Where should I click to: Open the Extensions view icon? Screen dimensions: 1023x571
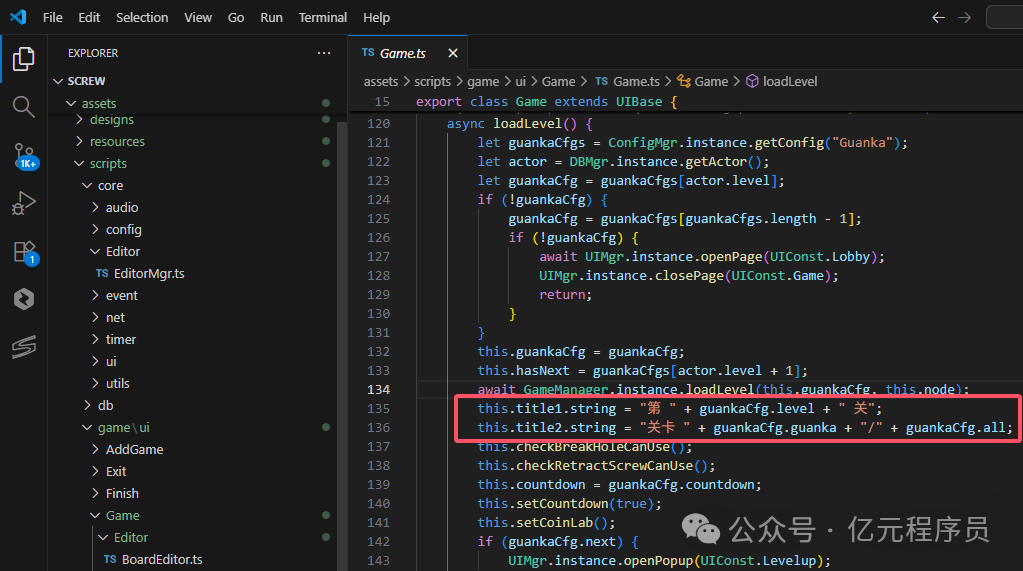pos(25,253)
